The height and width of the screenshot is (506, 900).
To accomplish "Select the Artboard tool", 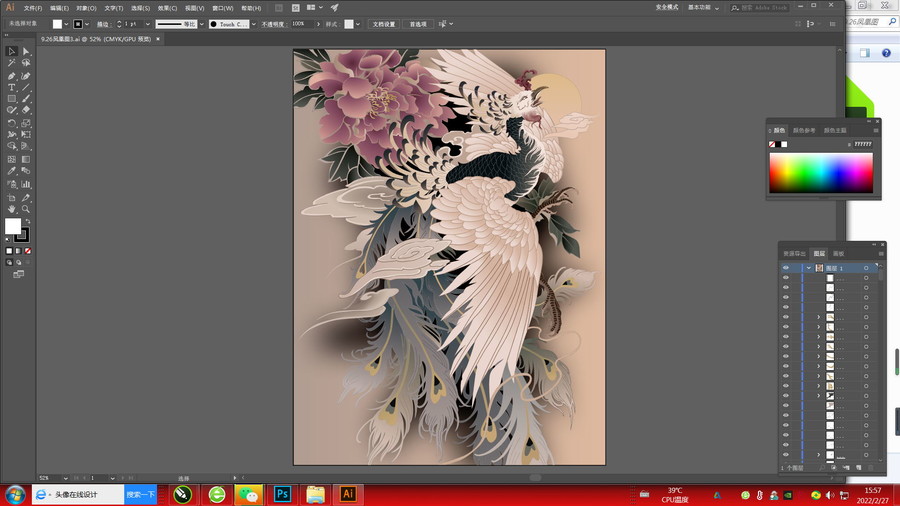I will (11, 197).
